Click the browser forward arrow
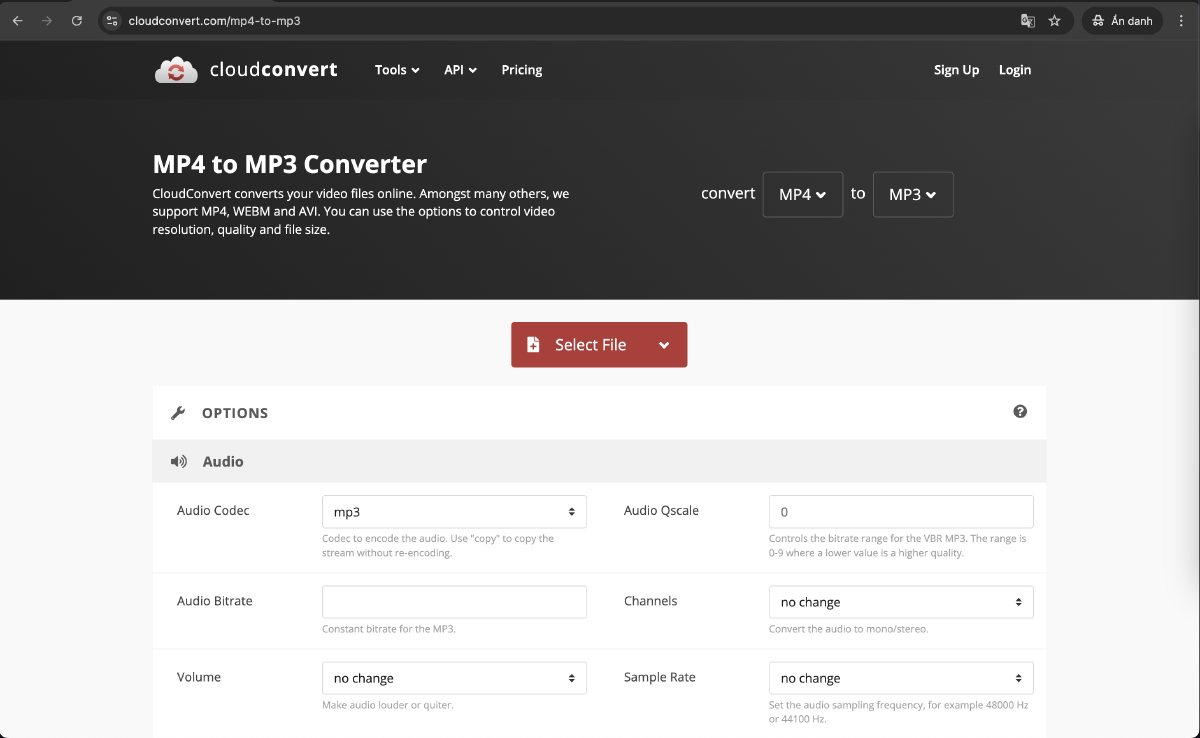 tap(47, 20)
